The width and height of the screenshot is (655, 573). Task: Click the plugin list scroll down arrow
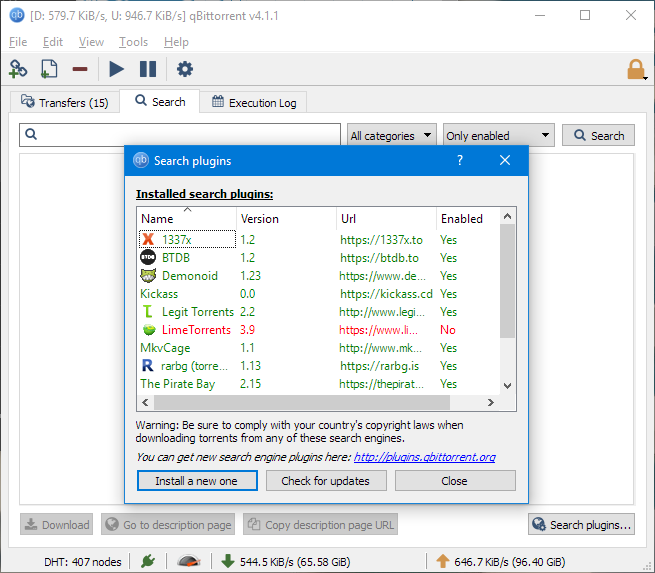507,385
